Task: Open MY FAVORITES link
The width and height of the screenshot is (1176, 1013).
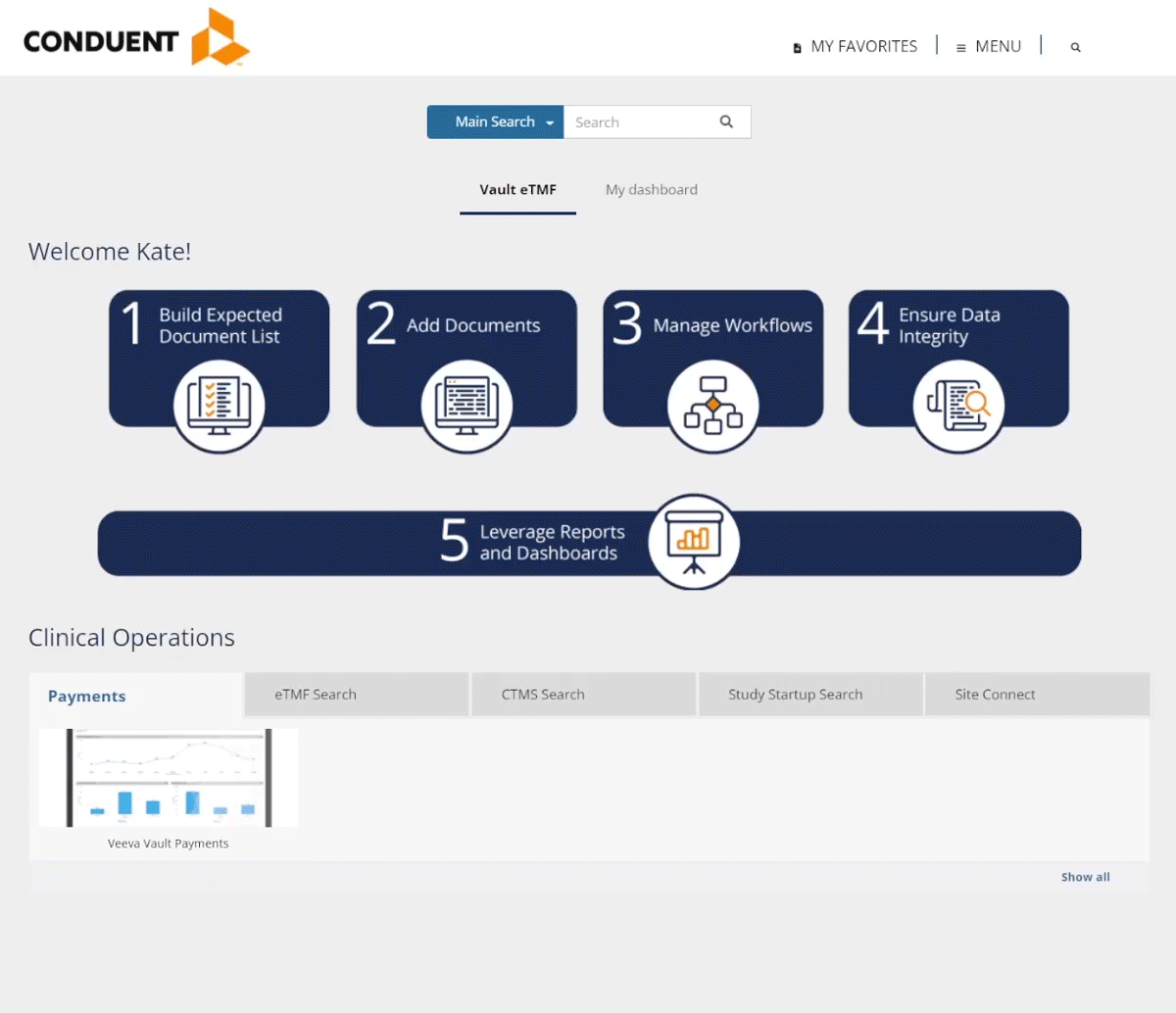Action: [x=864, y=46]
